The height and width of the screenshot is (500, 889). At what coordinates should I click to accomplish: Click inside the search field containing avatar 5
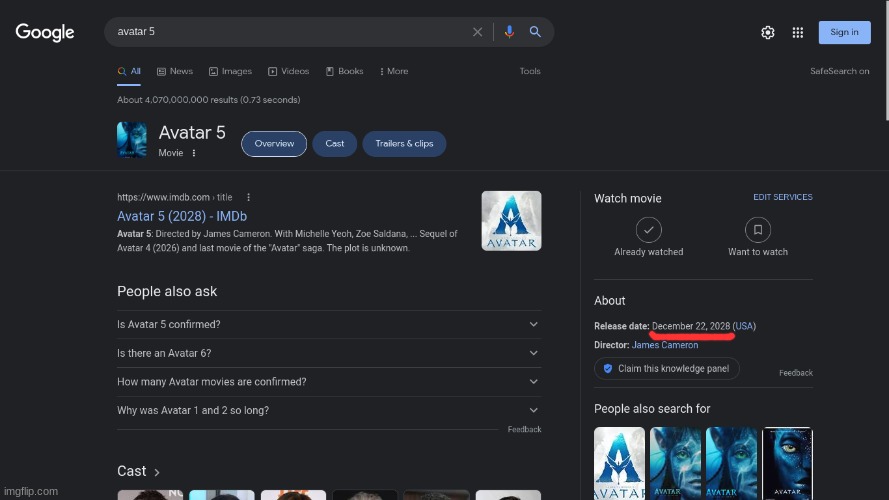click(x=290, y=32)
